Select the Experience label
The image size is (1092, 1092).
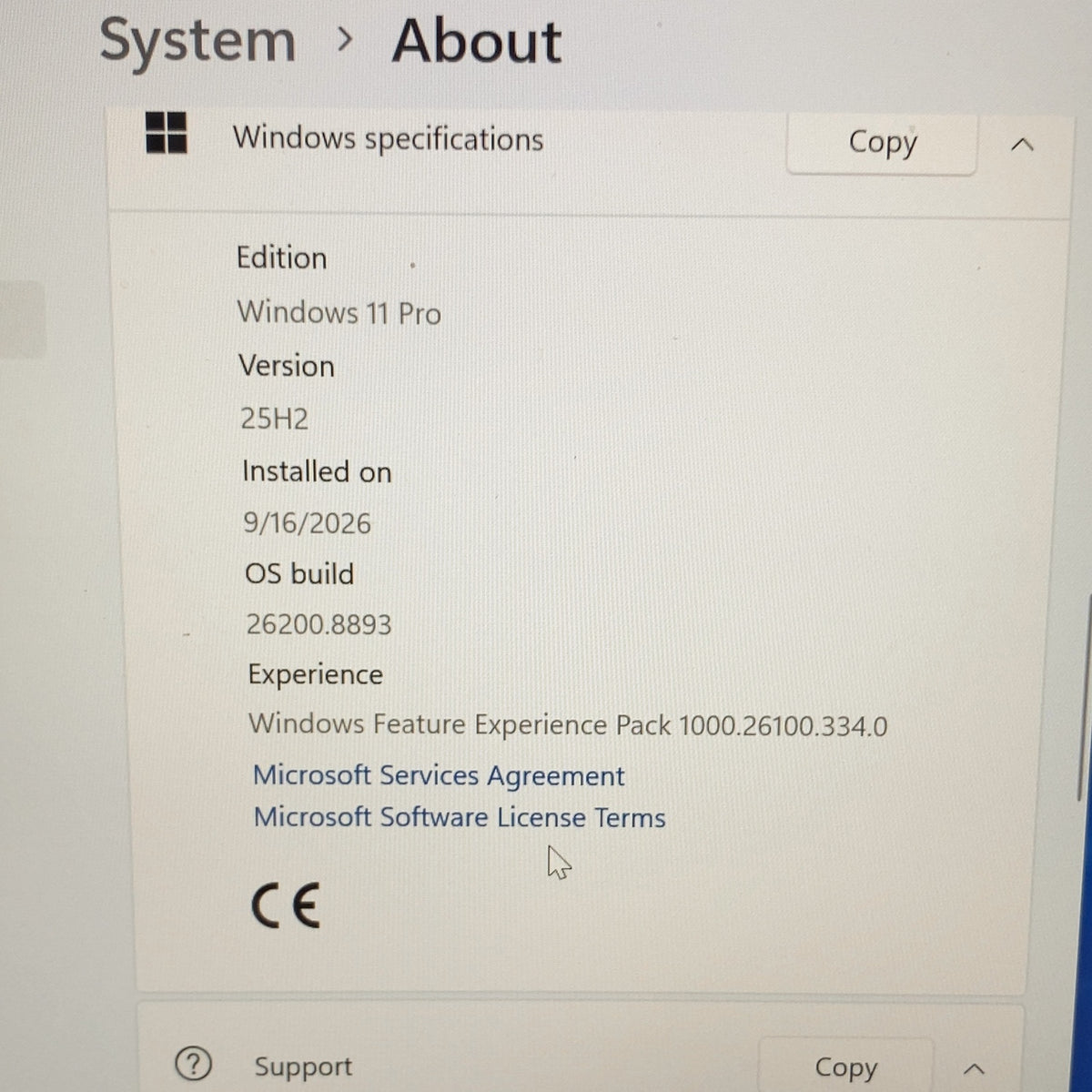pos(316,674)
